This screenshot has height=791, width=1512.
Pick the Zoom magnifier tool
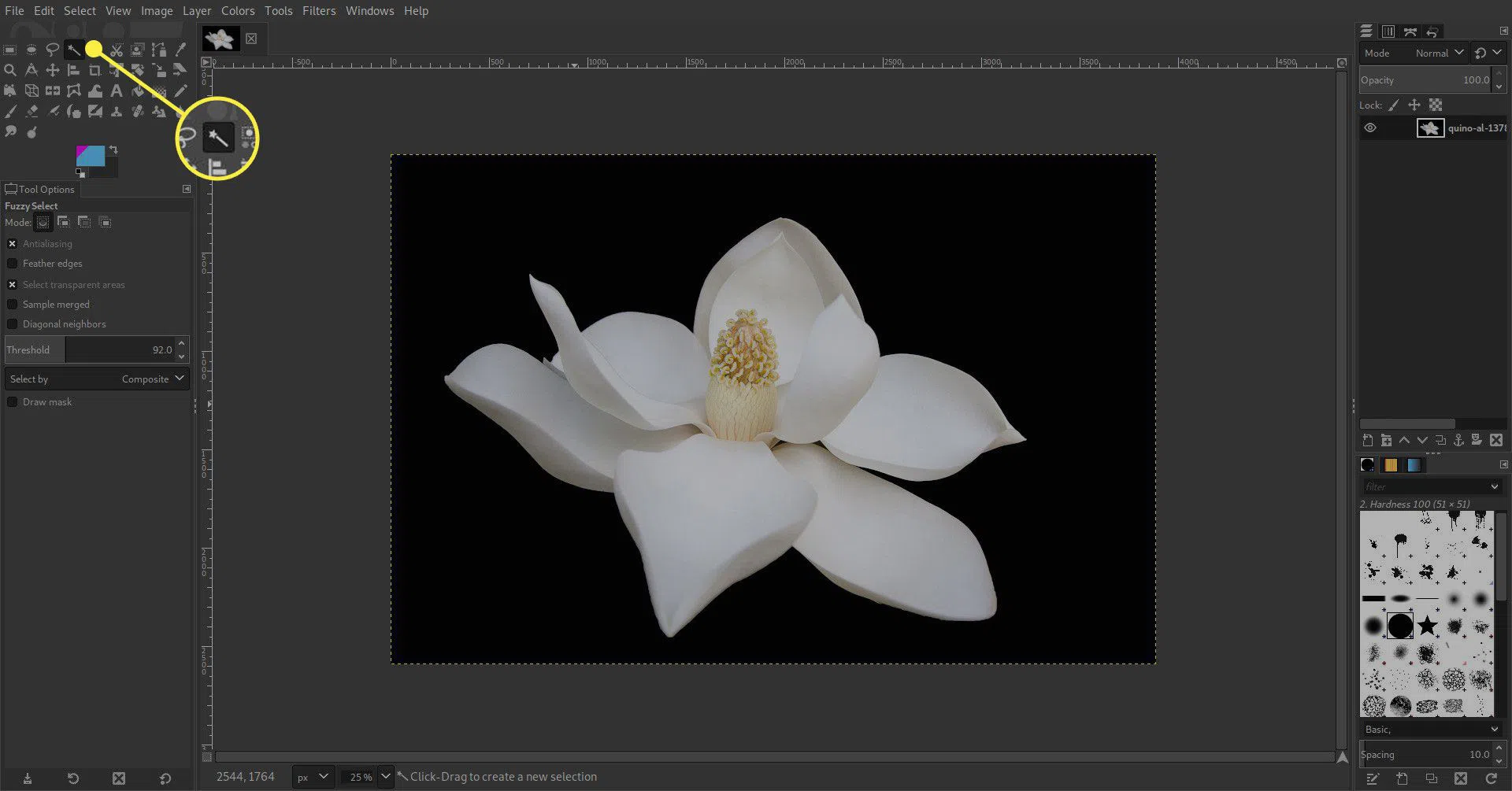pyautogui.click(x=10, y=70)
